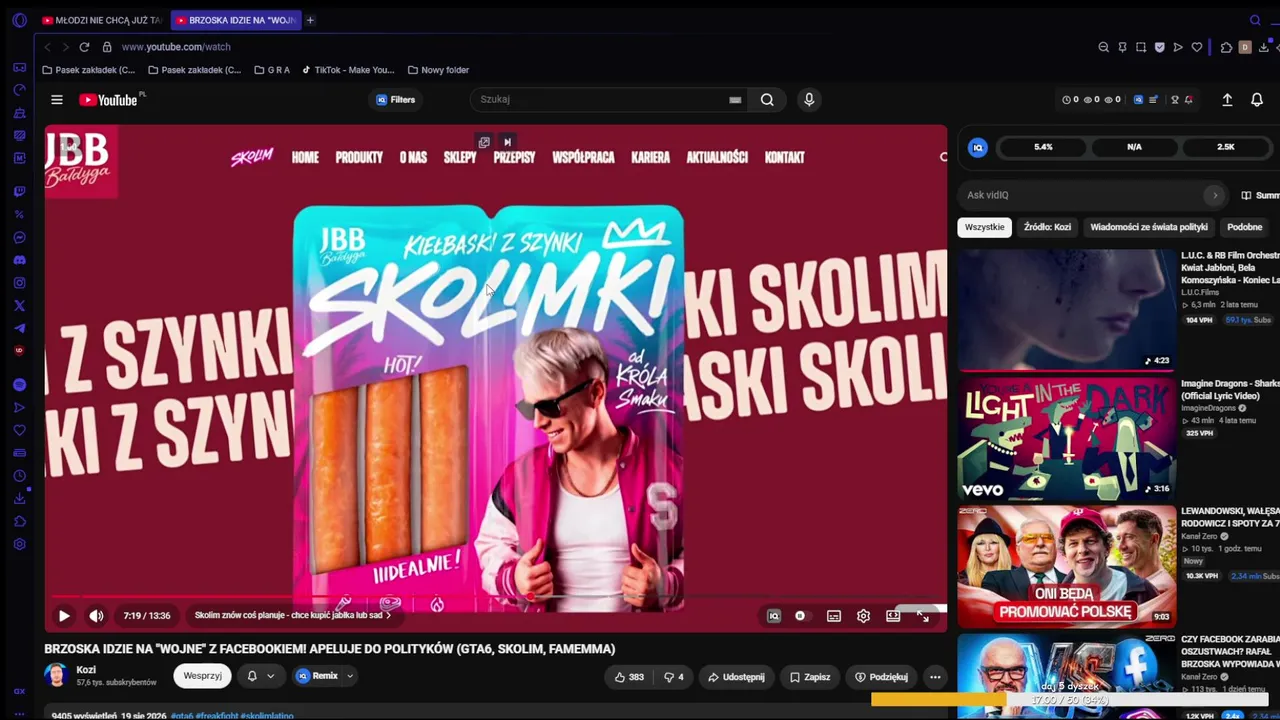The height and width of the screenshot is (720, 1280).
Task: Open the Opera GX main menu logo
Action: point(19,20)
